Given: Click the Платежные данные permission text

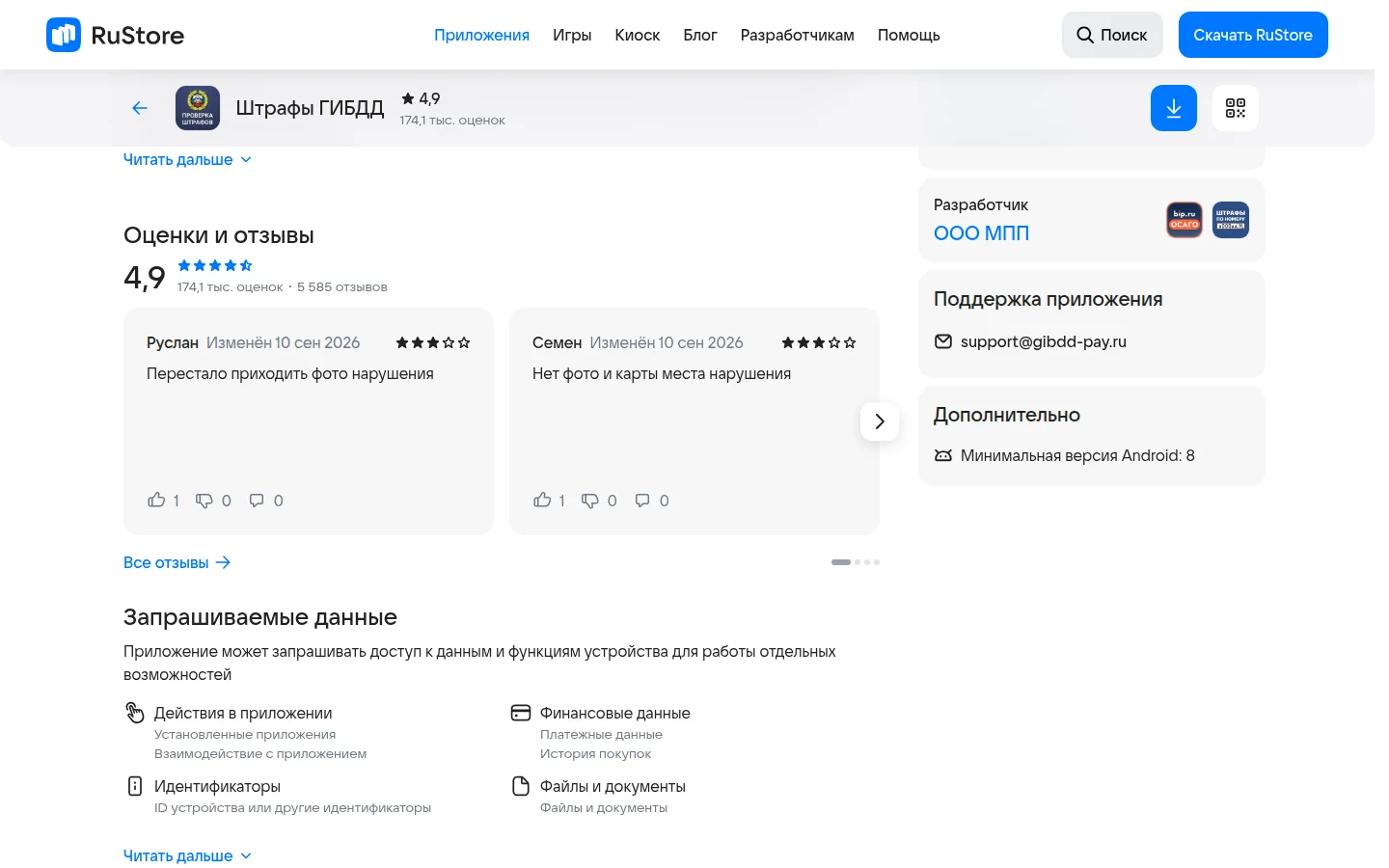Looking at the screenshot, I should [x=601, y=735].
